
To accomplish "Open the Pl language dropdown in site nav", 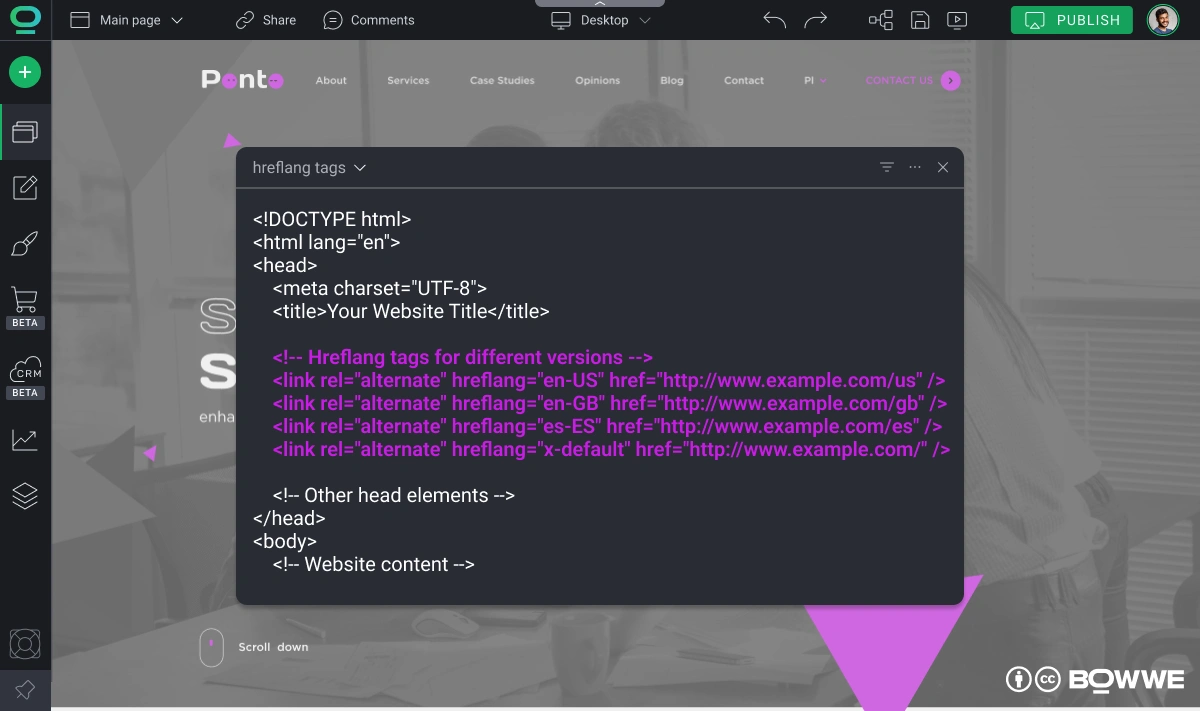I will click(815, 81).
